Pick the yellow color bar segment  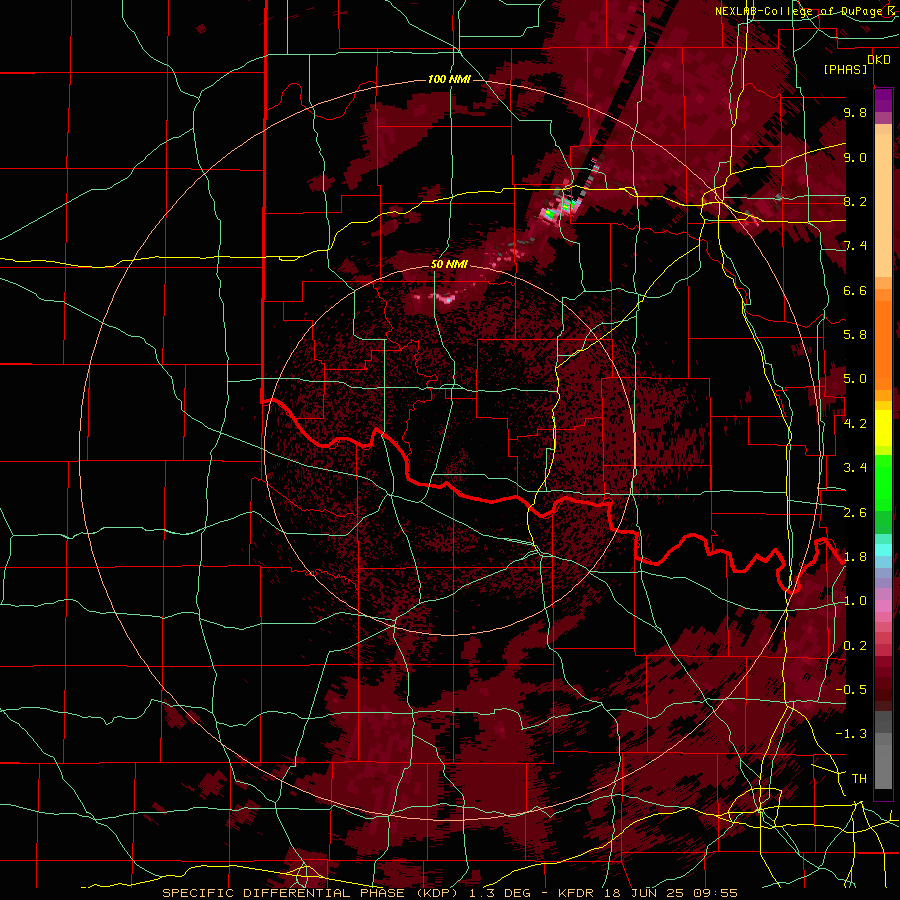click(883, 428)
